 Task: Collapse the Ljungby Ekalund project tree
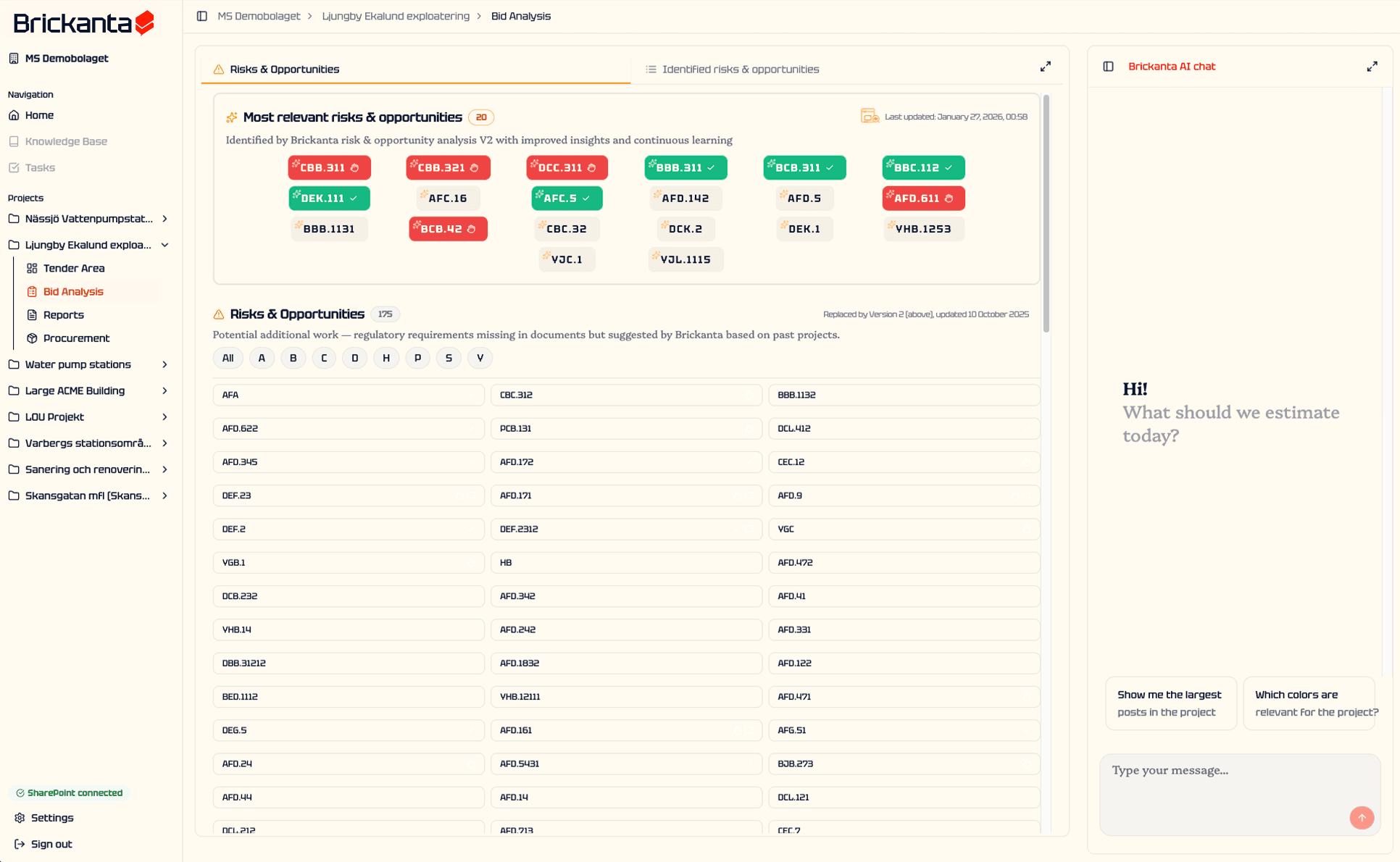164,245
